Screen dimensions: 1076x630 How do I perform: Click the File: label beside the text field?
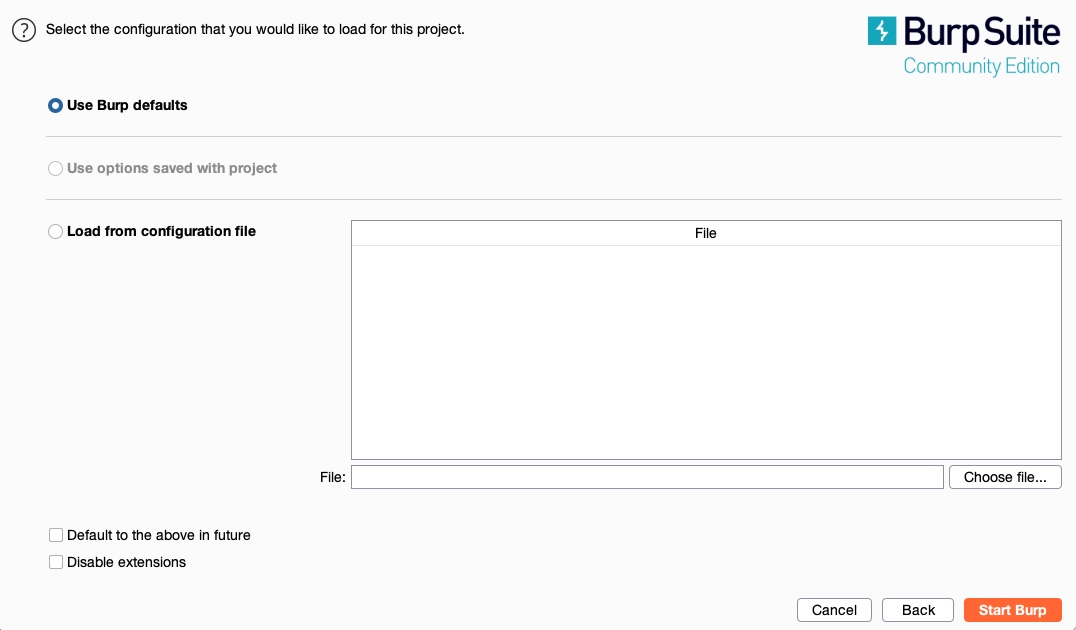(x=333, y=478)
